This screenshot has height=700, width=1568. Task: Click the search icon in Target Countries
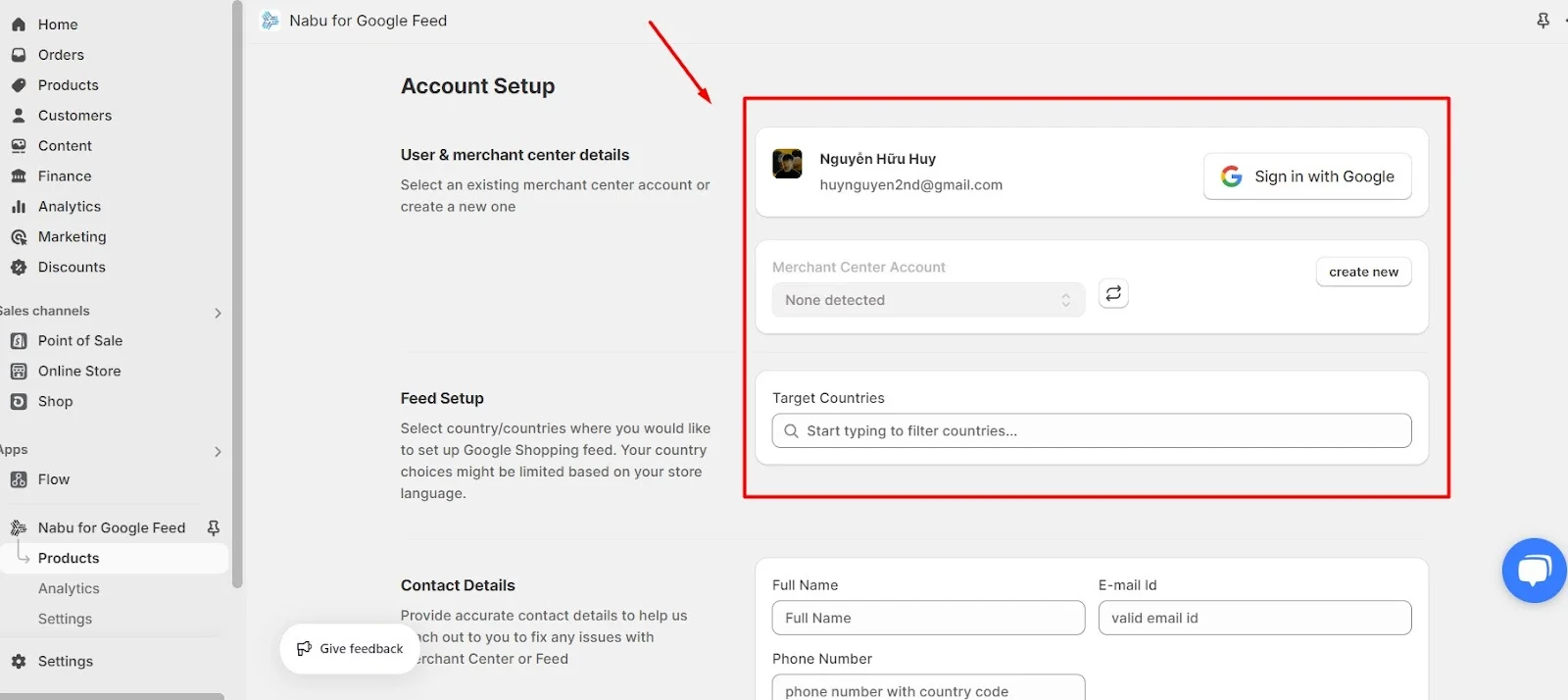point(792,430)
